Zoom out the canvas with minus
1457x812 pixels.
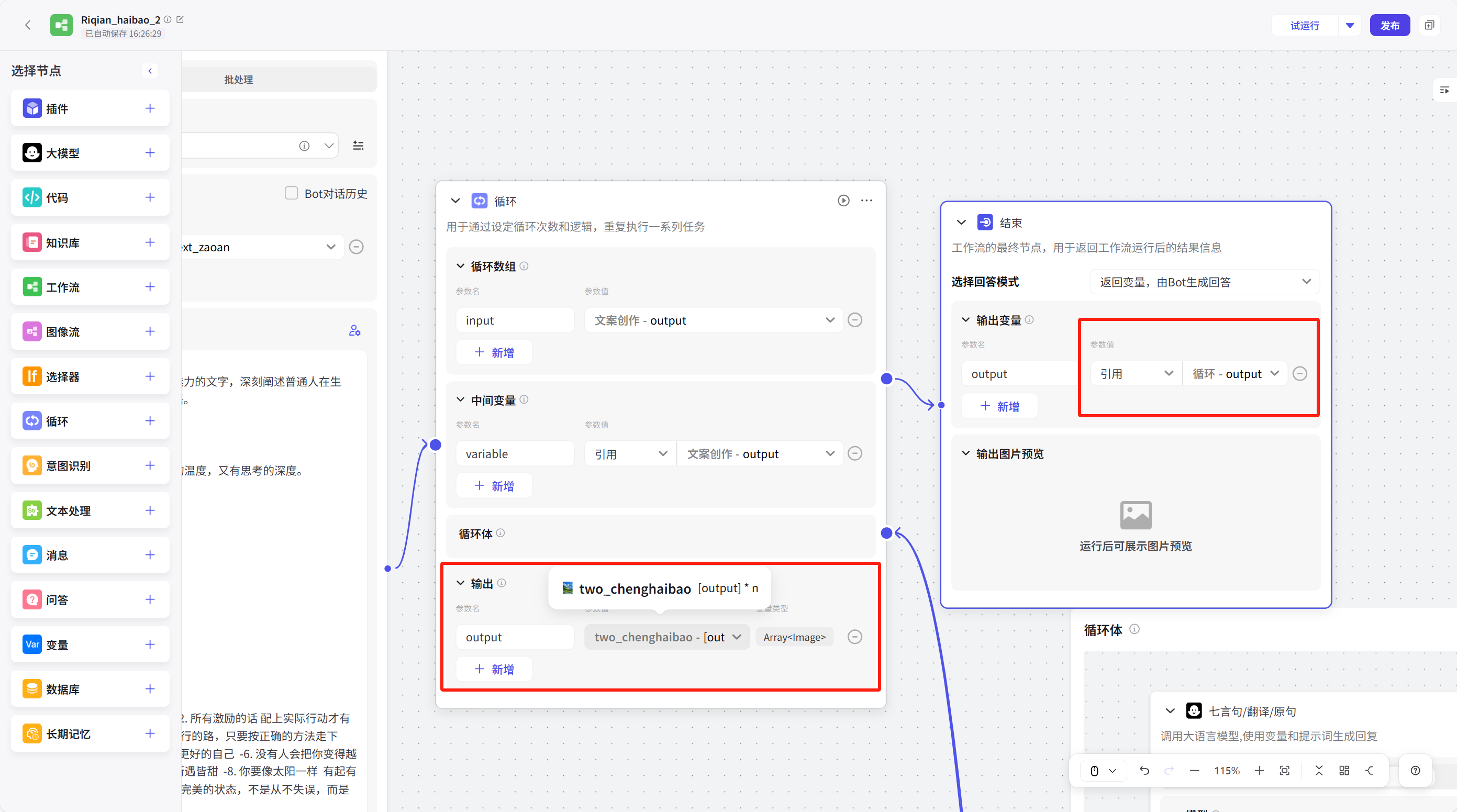point(1195,770)
